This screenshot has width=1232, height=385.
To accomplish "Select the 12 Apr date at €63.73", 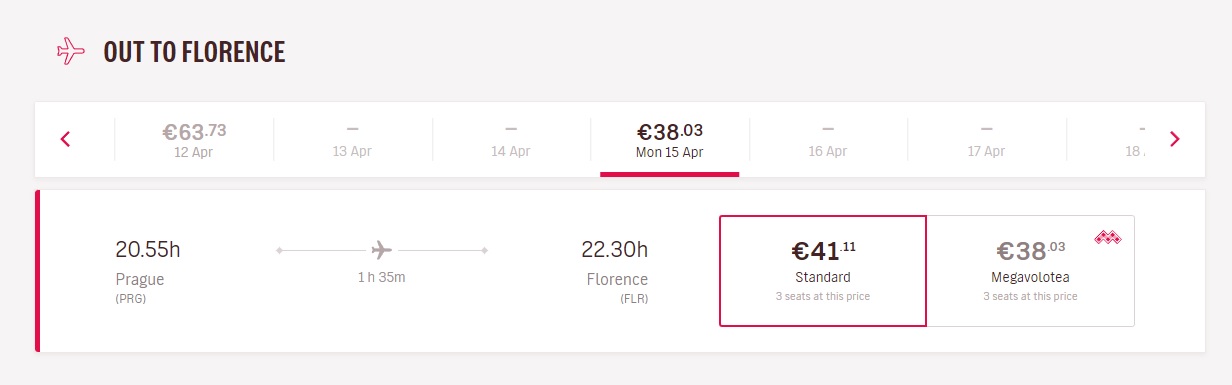I will pyautogui.click(x=194, y=139).
